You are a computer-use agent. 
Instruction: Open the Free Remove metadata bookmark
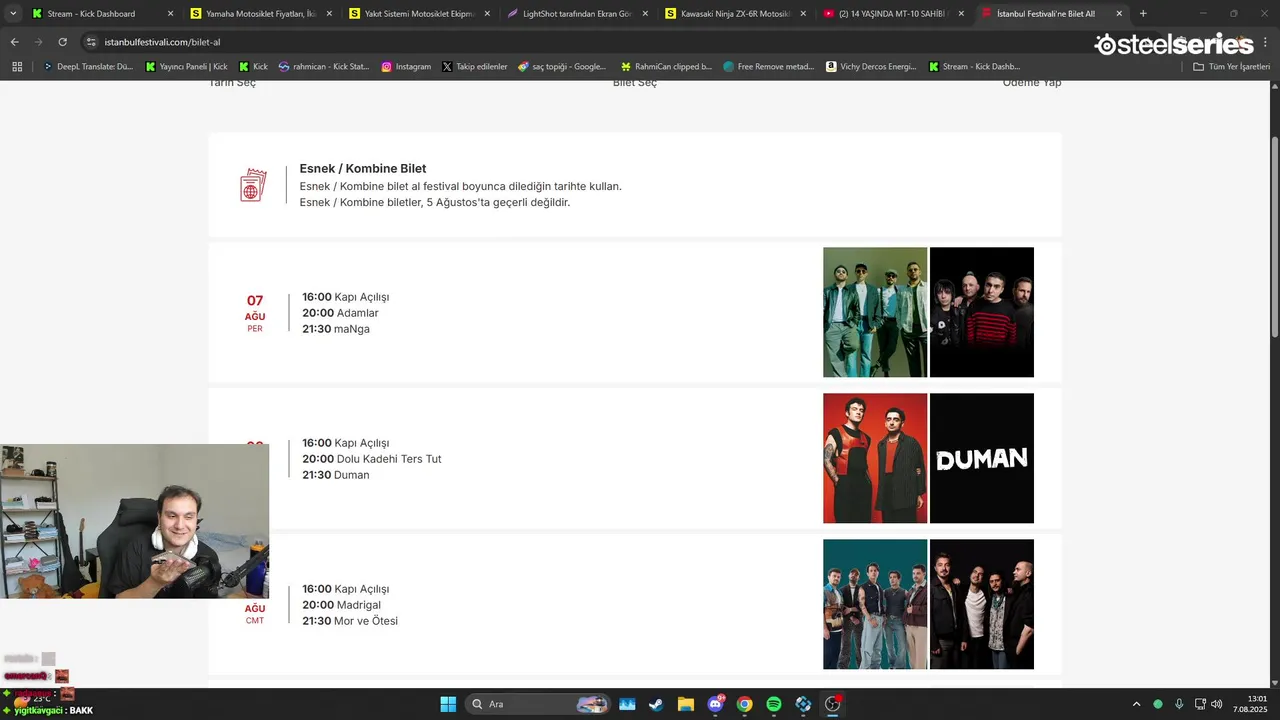tap(769, 67)
